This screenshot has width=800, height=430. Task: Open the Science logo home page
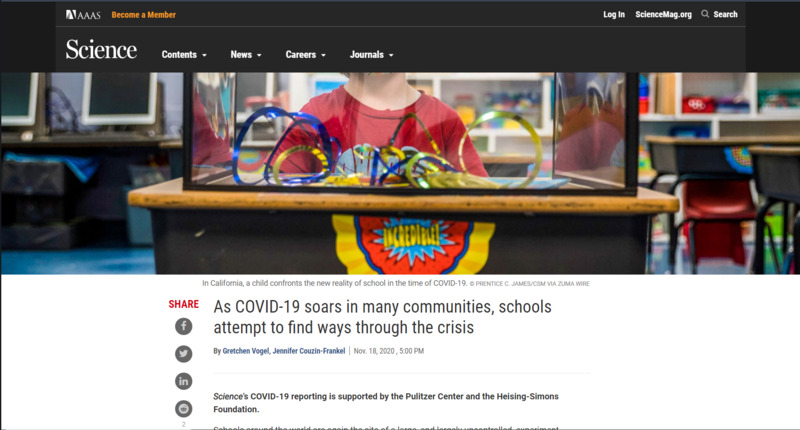pyautogui.click(x=101, y=49)
